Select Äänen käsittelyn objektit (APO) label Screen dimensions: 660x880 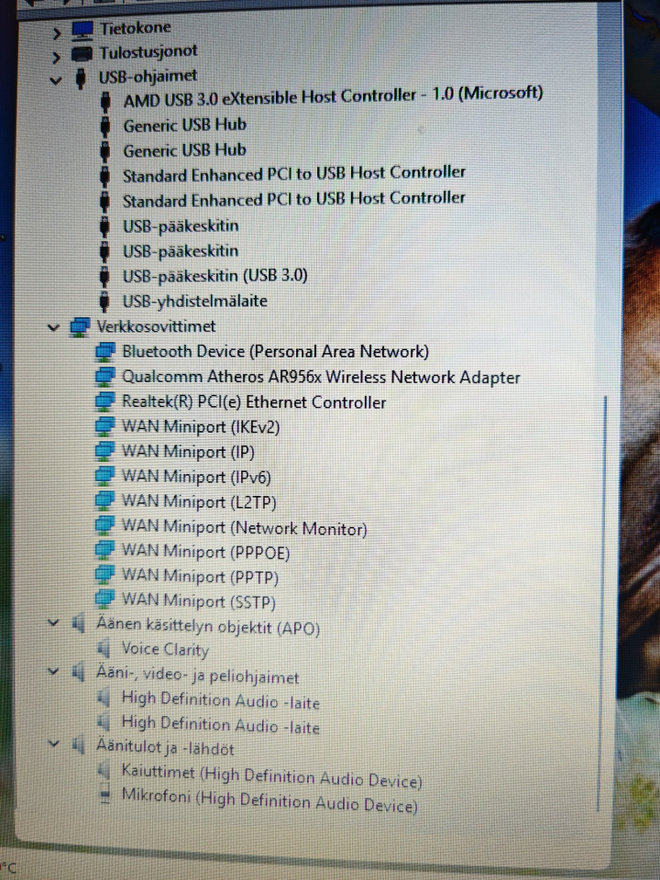208,625
